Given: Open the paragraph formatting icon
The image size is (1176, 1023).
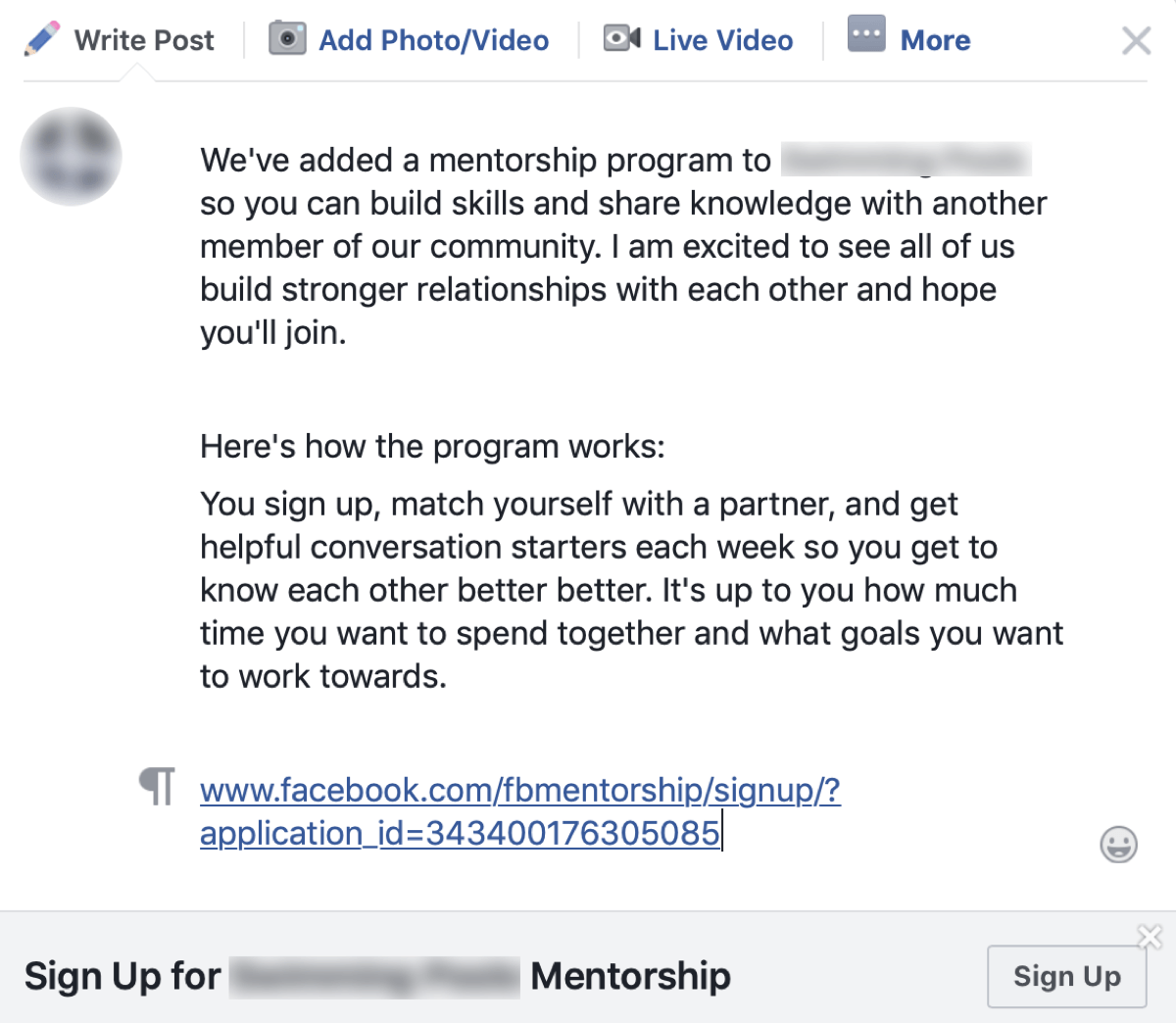Looking at the screenshot, I should (157, 786).
